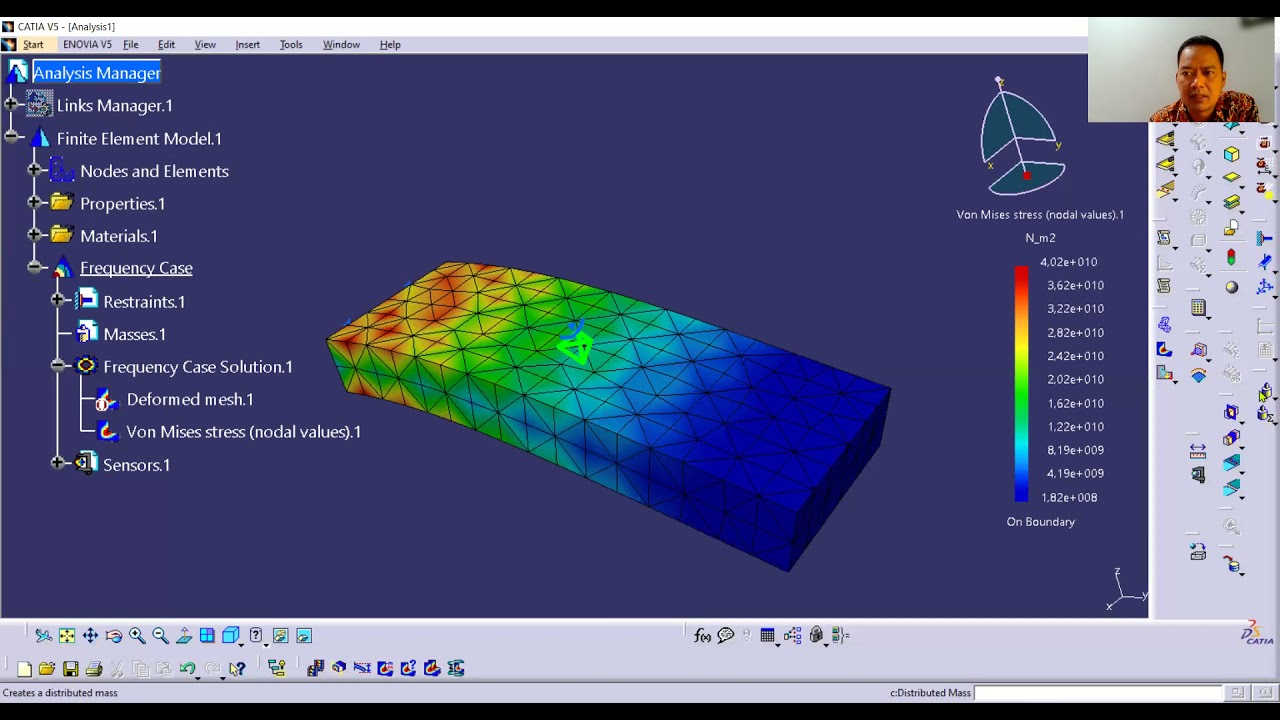Click the Zoom In magnifier
Image resolution: width=1280 pixels, height=720 pixels.
pos(137,636)
